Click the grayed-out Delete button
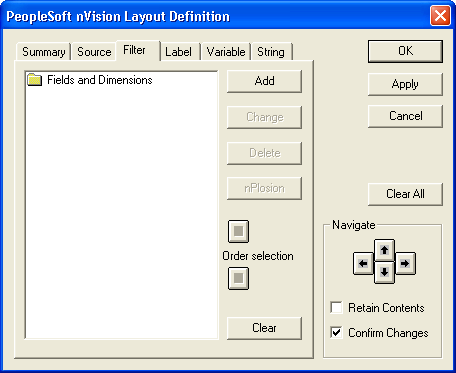 pyautogui.click(x=264, y=153)
